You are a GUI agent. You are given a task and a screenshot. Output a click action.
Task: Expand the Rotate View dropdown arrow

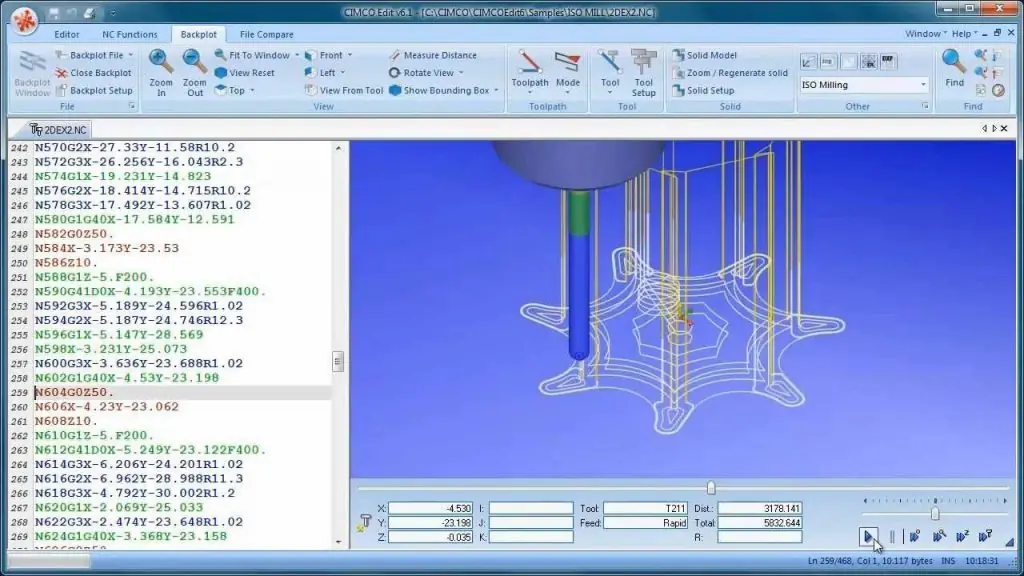click(x=461, y=73)
